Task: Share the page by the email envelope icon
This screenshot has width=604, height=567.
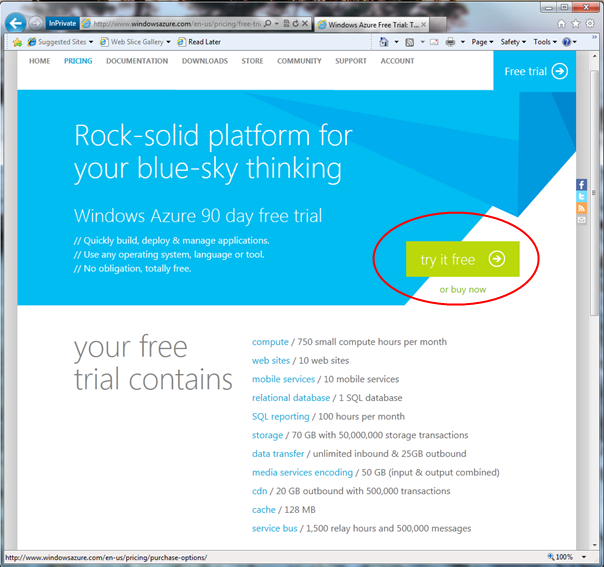Action: point(582,220)
